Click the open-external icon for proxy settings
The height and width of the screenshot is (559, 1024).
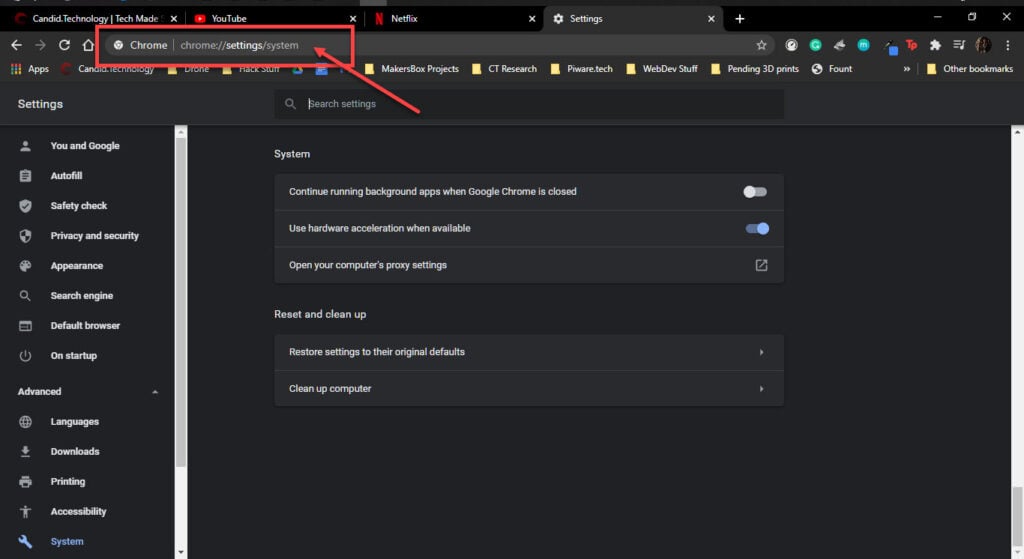(761, 265)
